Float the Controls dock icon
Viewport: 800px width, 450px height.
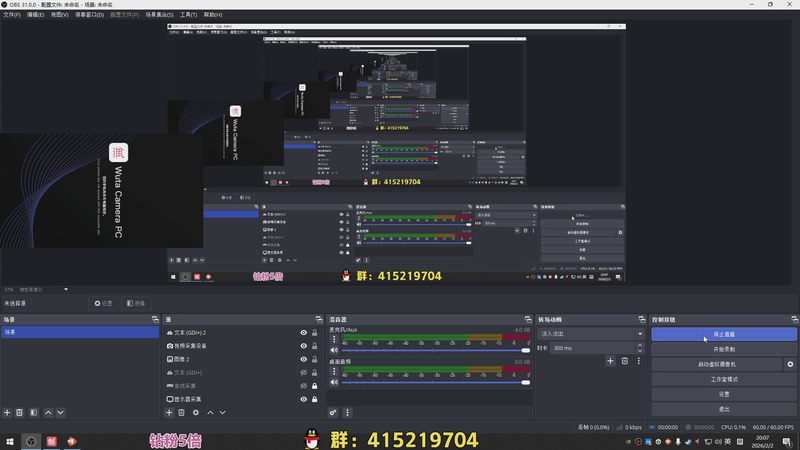(x=795, y=319)
